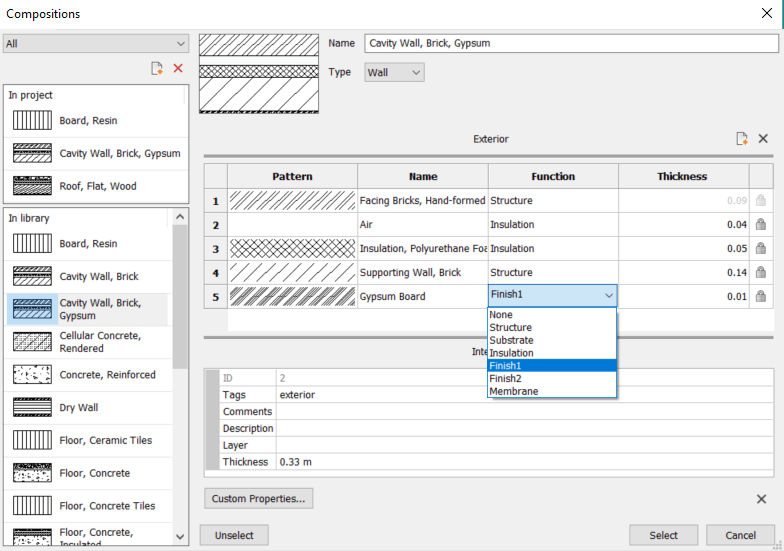
Task: Click crosshatch pattern of Polyurethane ply
Action: tap(292, 248)
